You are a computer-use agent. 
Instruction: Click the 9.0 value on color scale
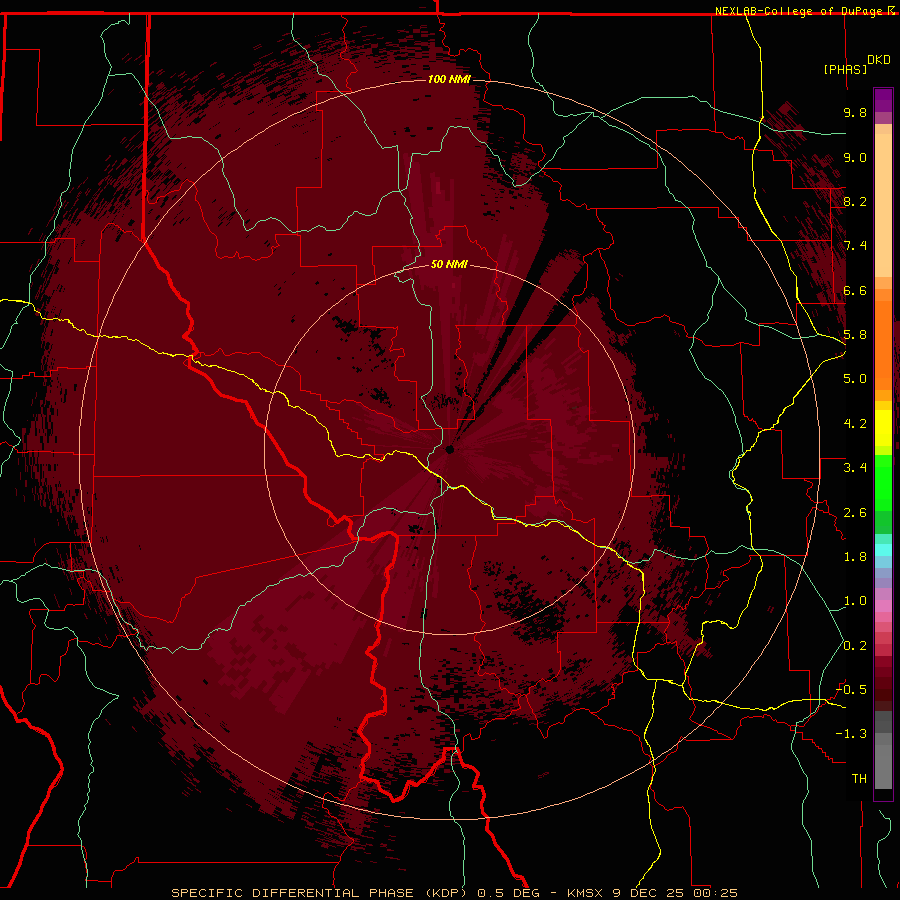tap(855, 157)
